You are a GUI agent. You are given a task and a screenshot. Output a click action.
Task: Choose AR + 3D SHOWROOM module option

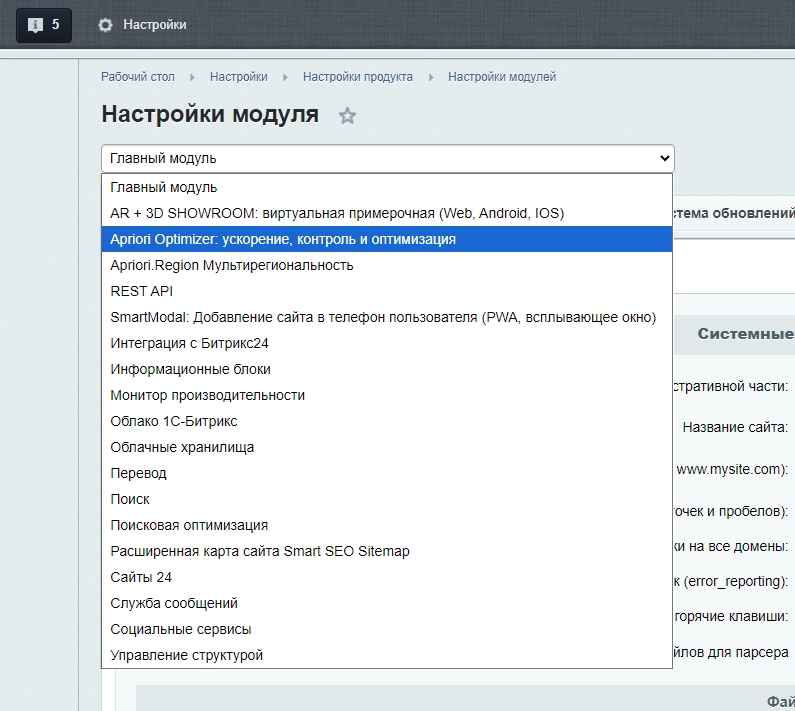[x=337, y=213]
